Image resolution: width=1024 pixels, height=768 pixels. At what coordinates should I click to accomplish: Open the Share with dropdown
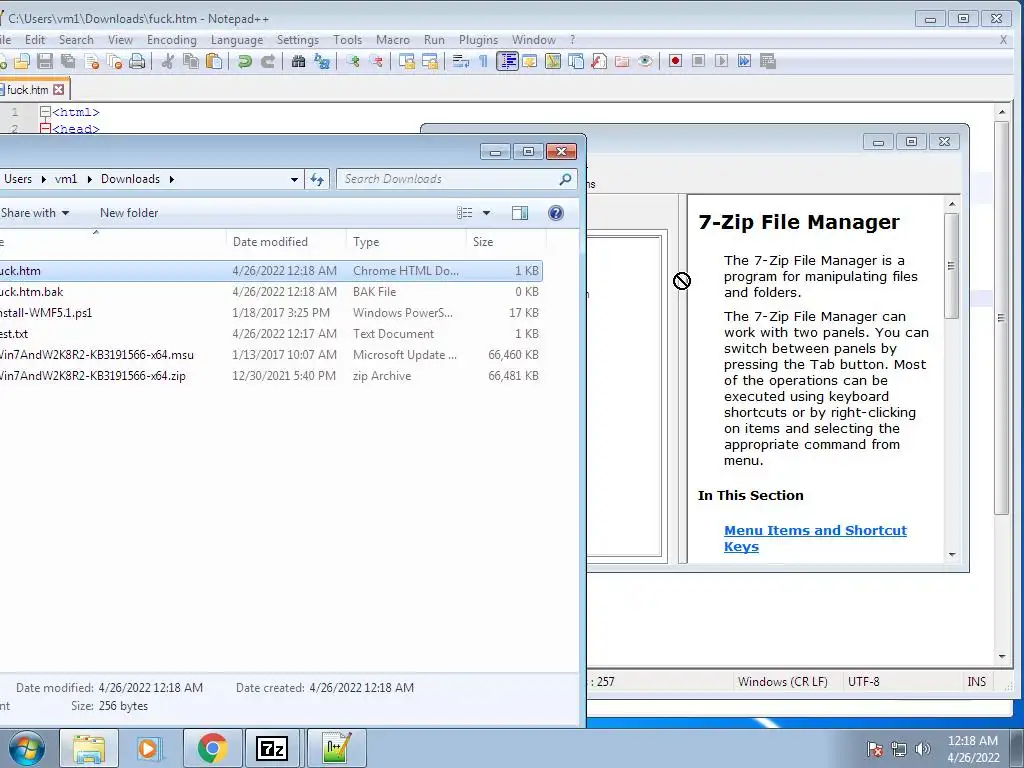(35, 213)
